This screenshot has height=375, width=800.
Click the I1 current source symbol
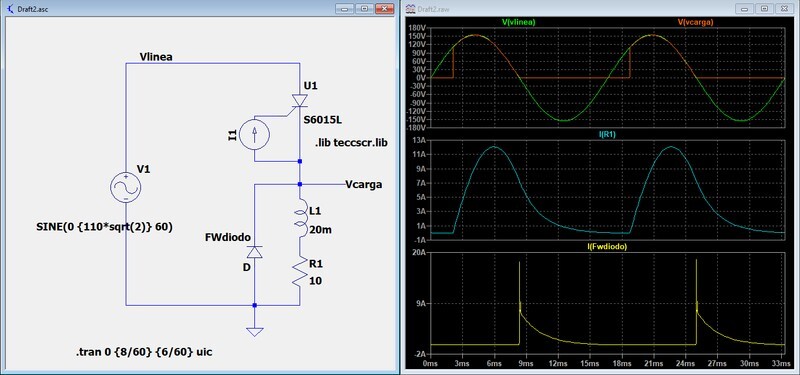tap(255, 134)
